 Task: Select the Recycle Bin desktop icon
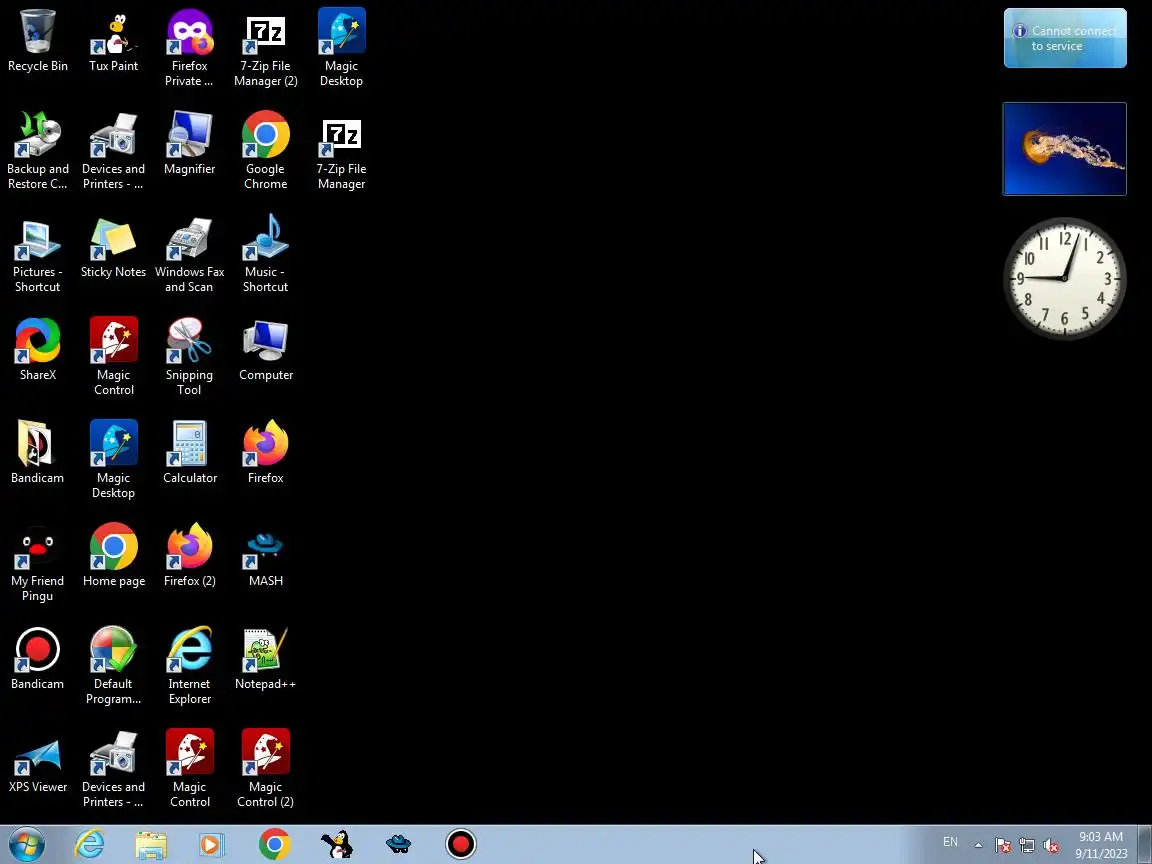click(37, 41)
